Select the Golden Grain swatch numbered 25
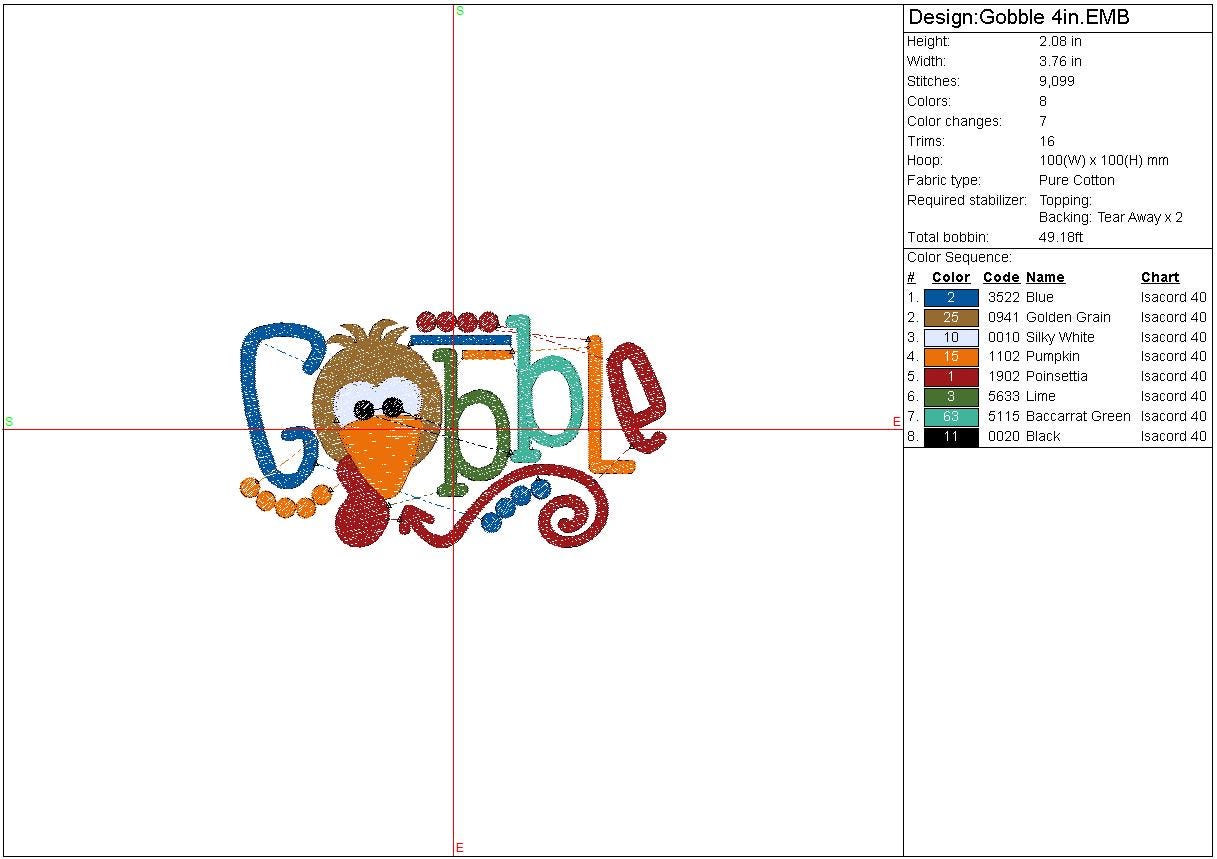 pyautogui.click(x=950, y=317)
